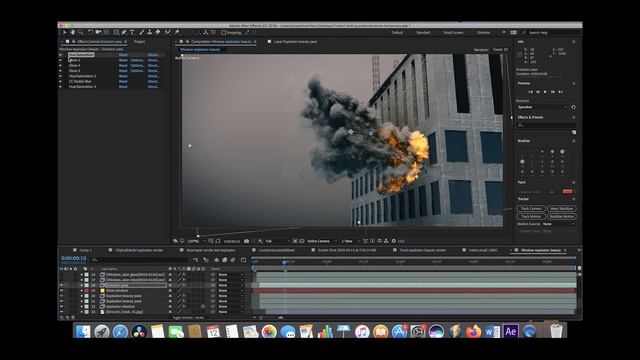
Task: Open After Effects icon in the Dock
Action: [511, 331]
